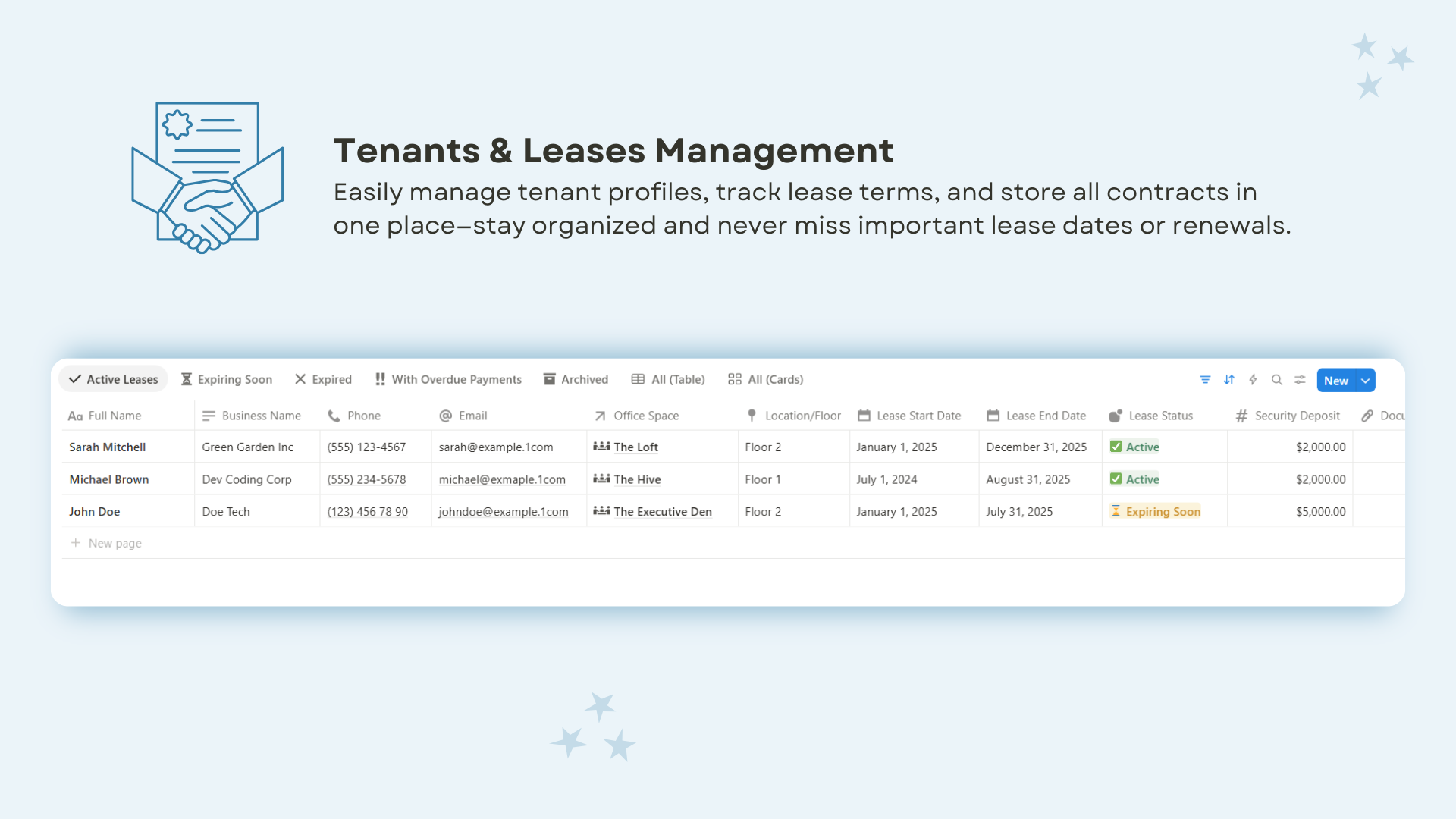The width and height of the screenshot is (1456, 819).
Task: Select the Dev Coding Corp cell
Action: (258, 479)
